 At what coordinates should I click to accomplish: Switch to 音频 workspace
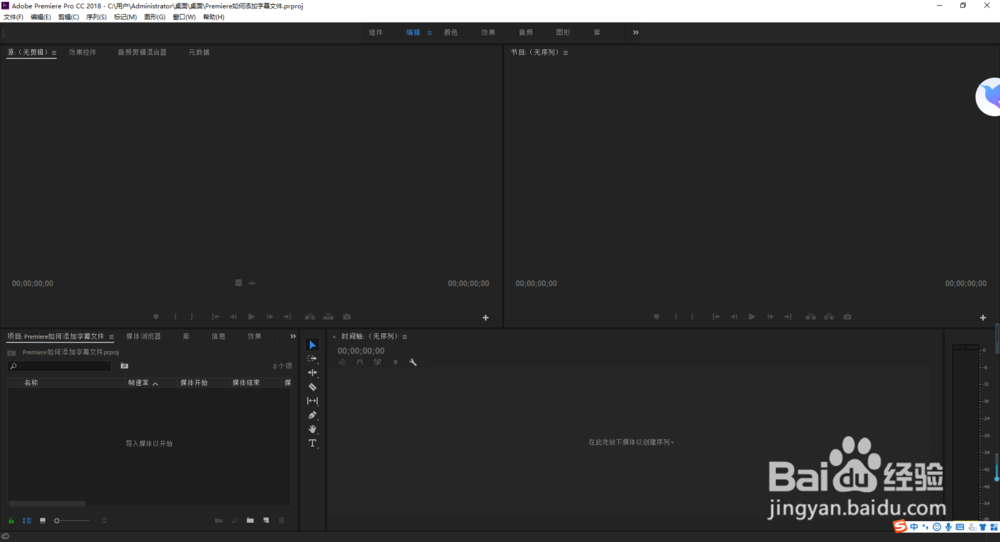(526, 33)
